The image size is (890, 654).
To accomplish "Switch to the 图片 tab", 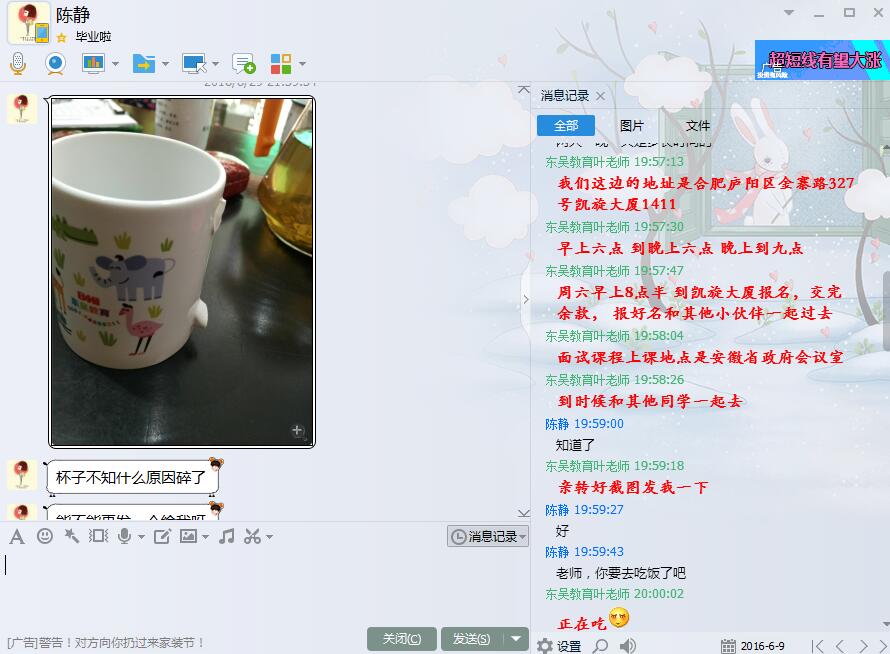I will coord(632,125).
